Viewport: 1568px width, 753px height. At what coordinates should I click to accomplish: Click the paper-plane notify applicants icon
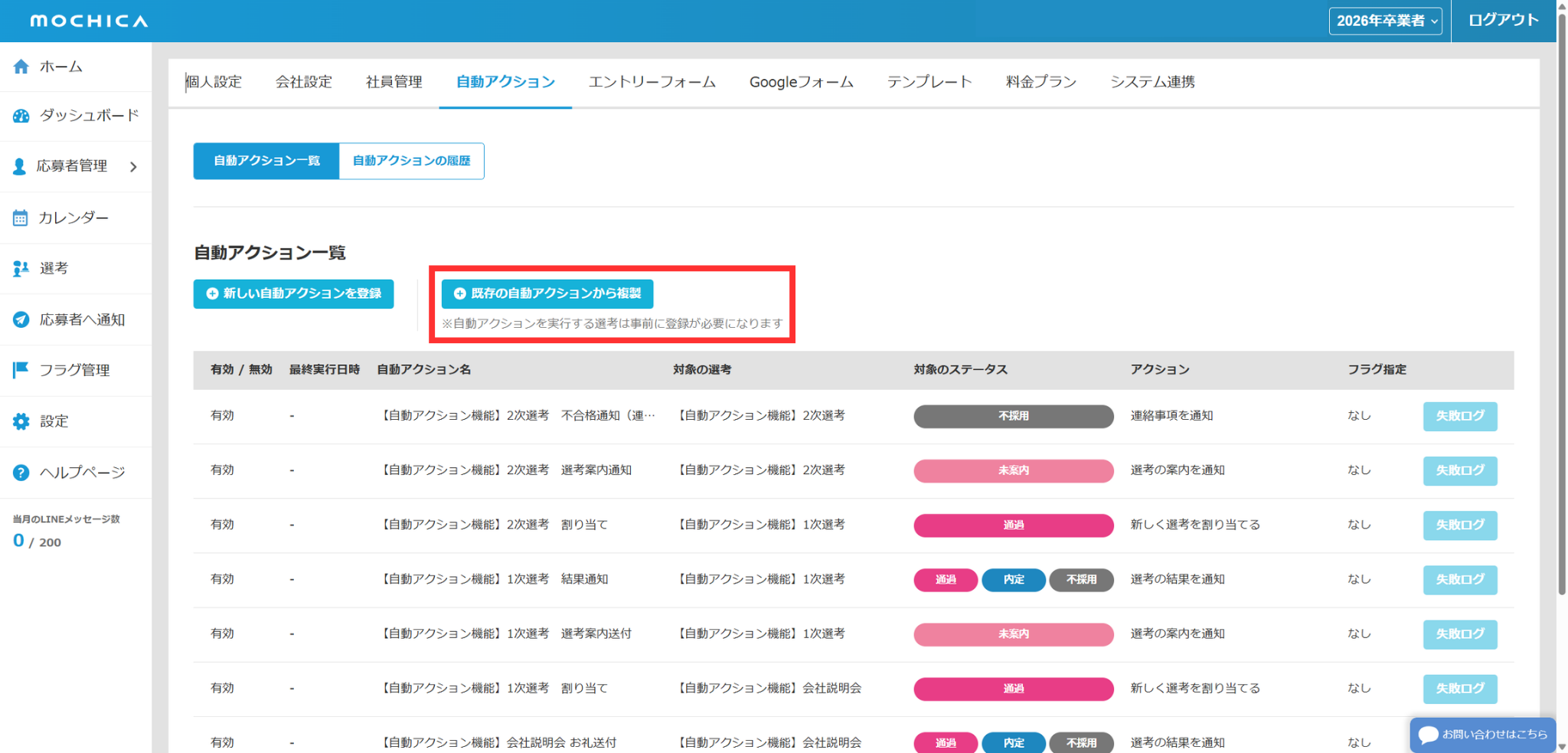[x=21, y=319]
